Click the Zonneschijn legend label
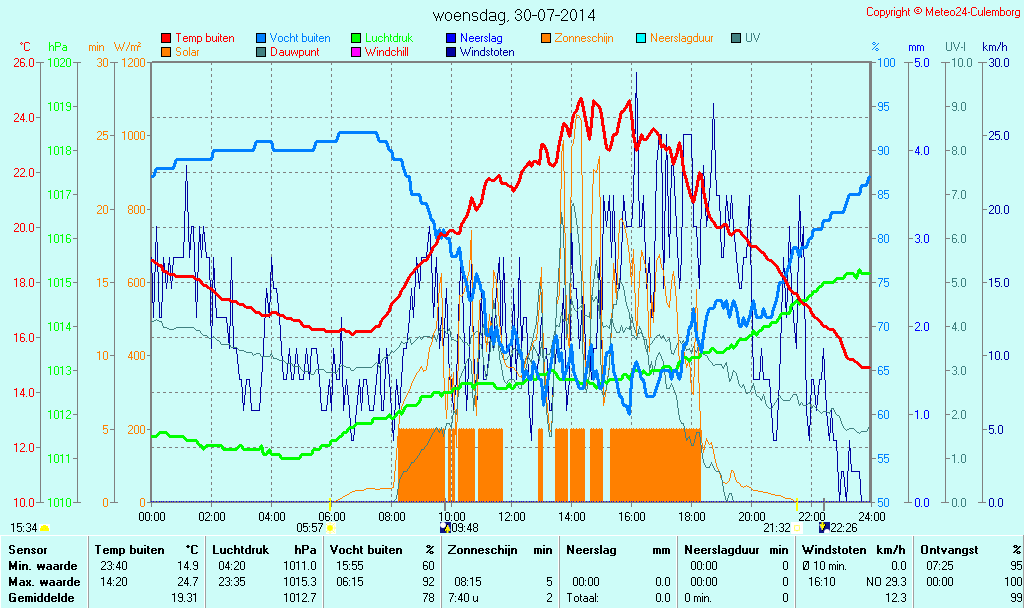The image size is (1026, 608). click(x=583, y=38)
